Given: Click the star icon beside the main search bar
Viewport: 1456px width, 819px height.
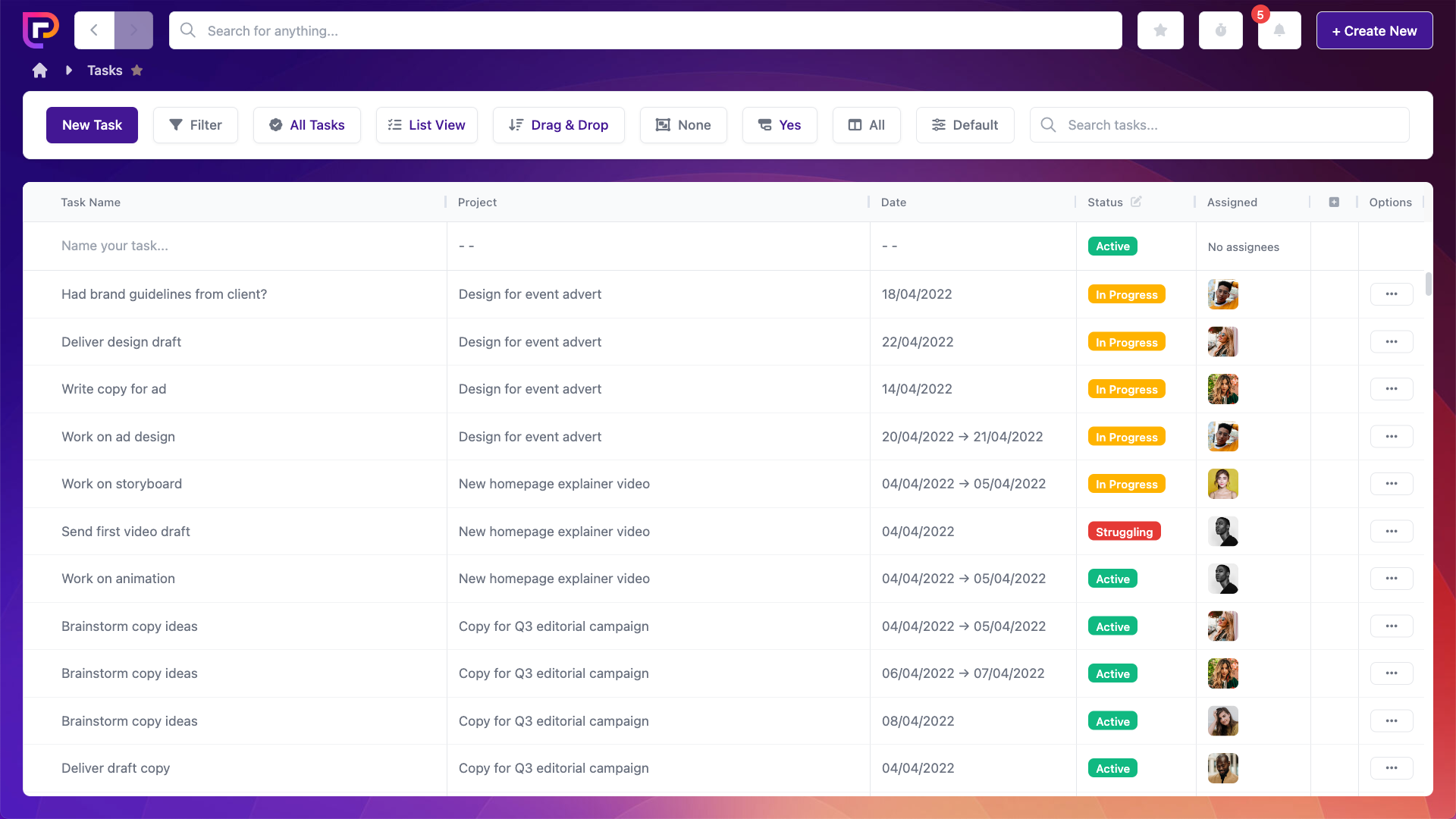Looking at the screenshot, I should [1160, 30].
